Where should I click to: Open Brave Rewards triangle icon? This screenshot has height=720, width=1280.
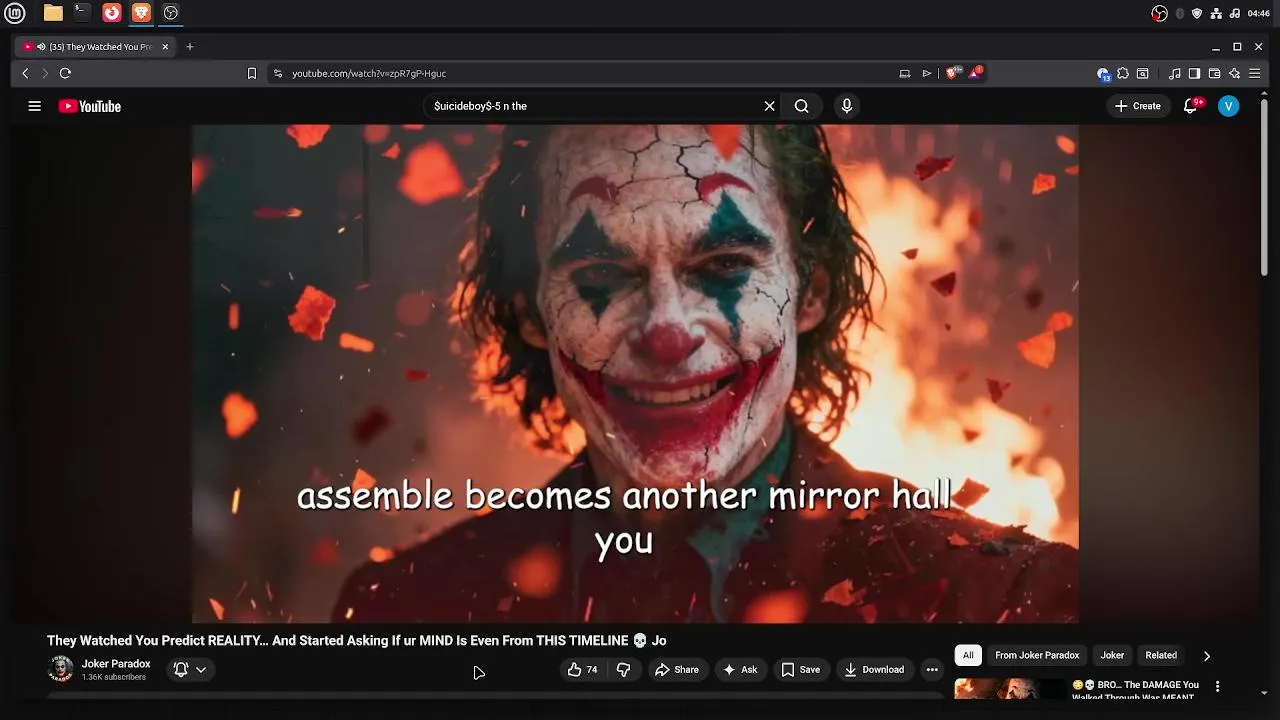(x=976, y=73)
